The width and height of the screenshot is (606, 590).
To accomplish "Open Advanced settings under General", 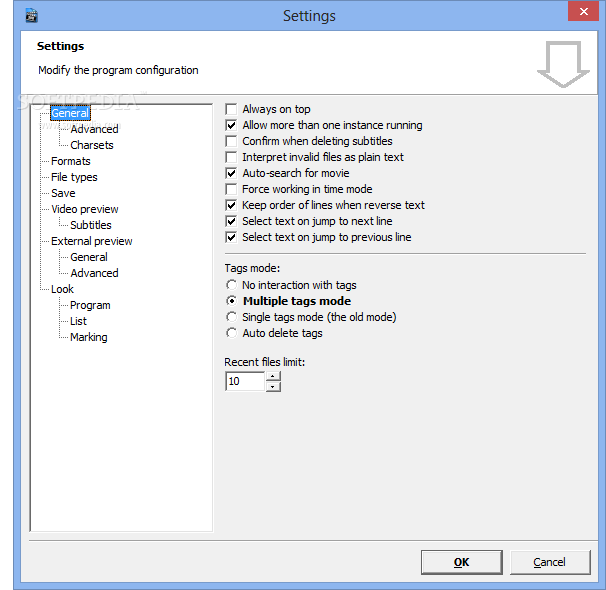I will tap(94, 129).
